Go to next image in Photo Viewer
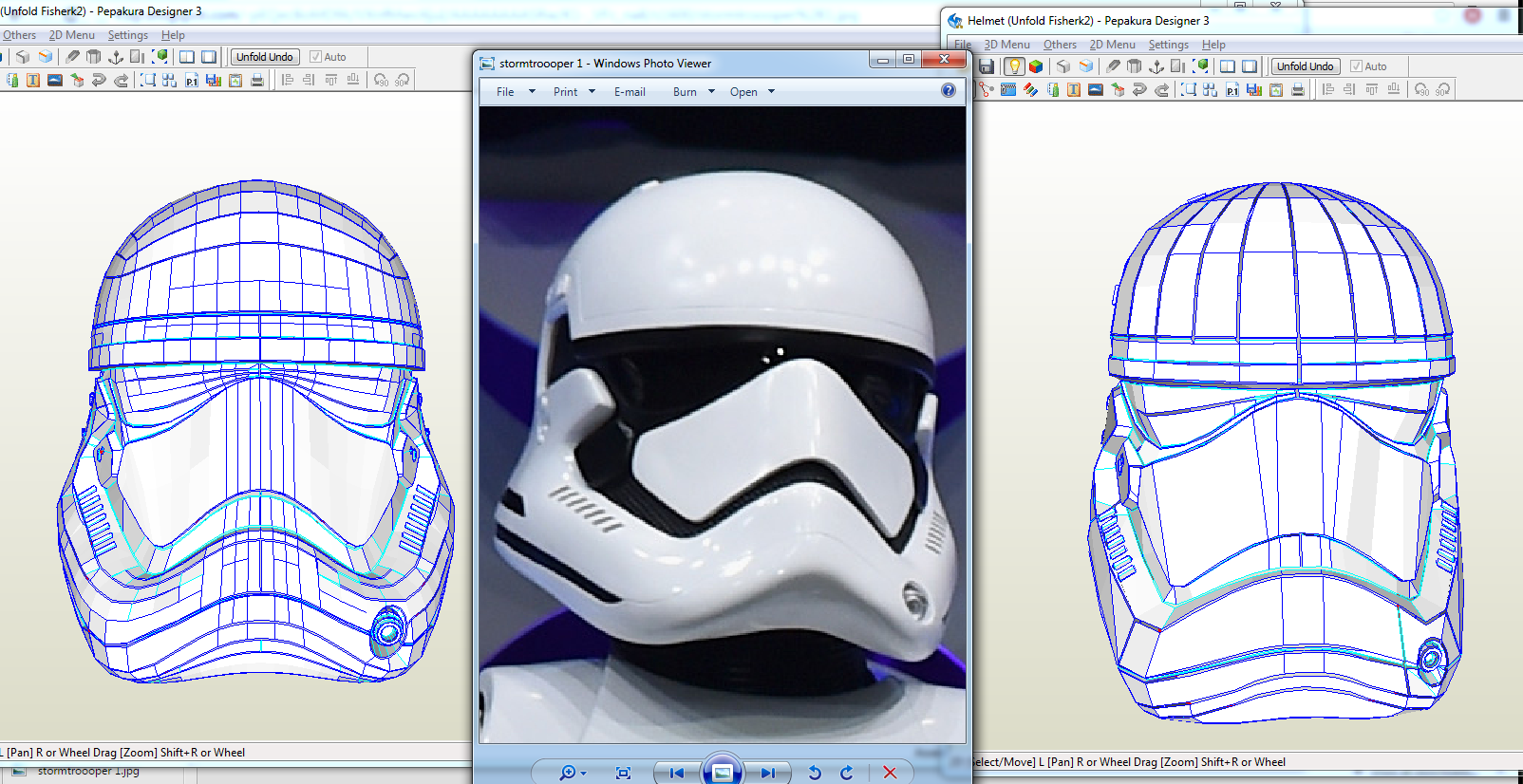This screenshot has width=1523, height=784. coord(768,773)
